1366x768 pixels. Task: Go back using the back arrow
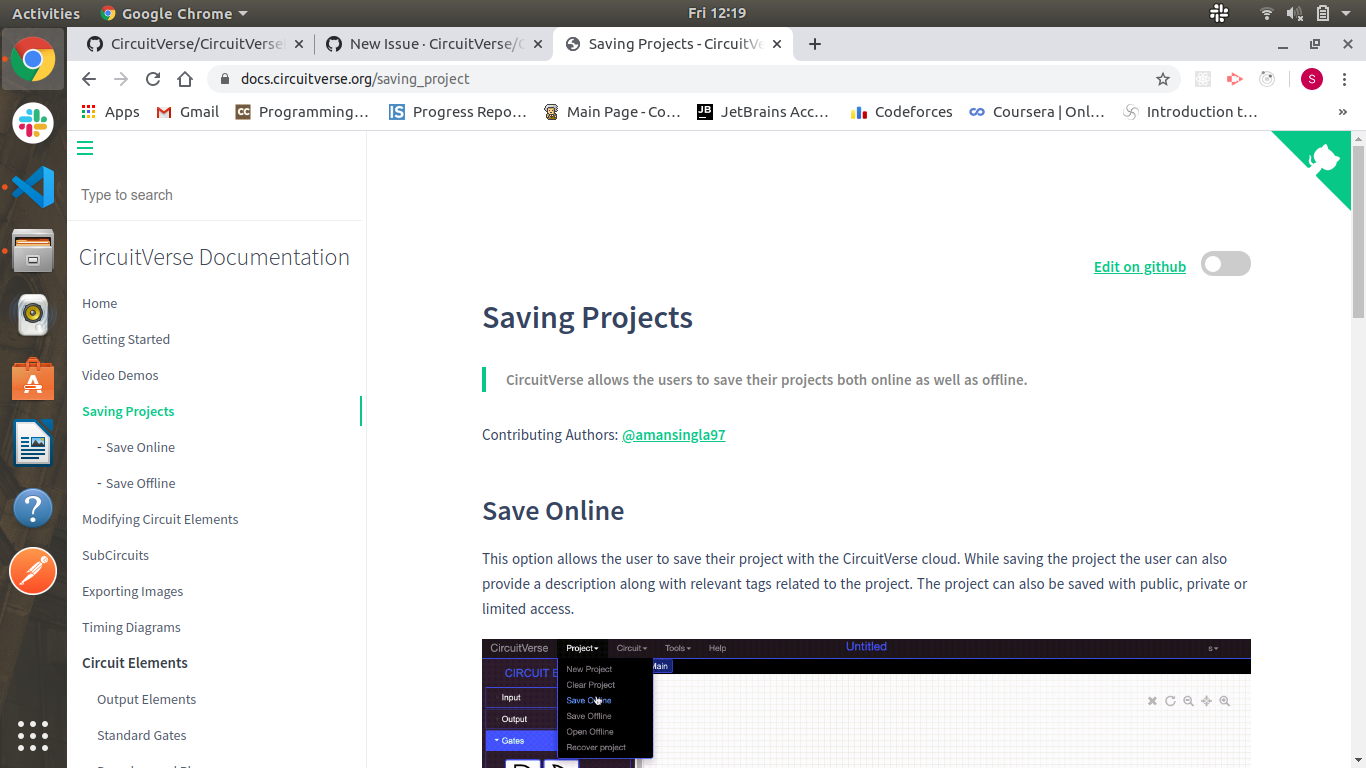point(88,78)
